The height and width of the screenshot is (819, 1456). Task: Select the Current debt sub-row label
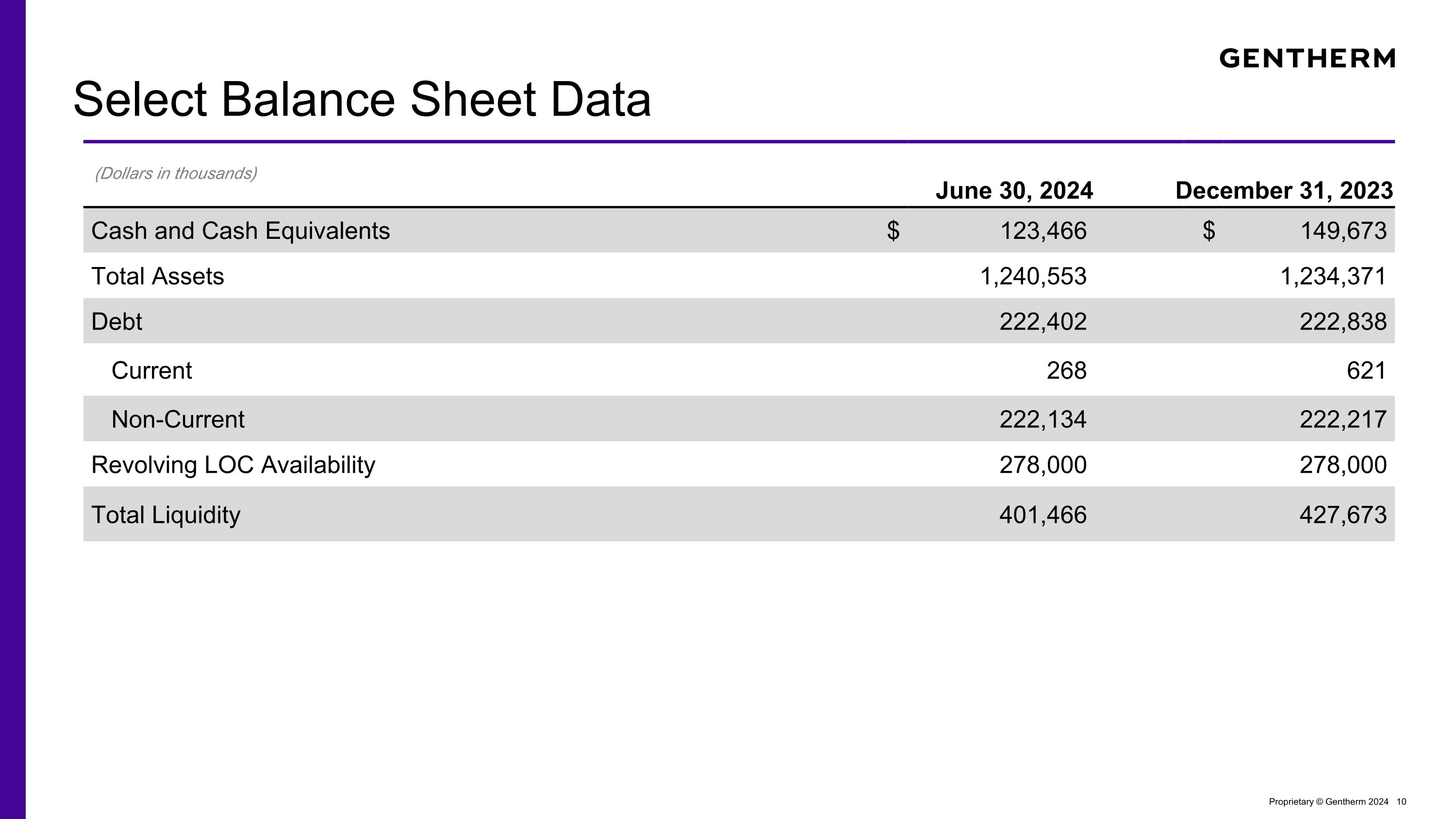(x=151, y=371)
